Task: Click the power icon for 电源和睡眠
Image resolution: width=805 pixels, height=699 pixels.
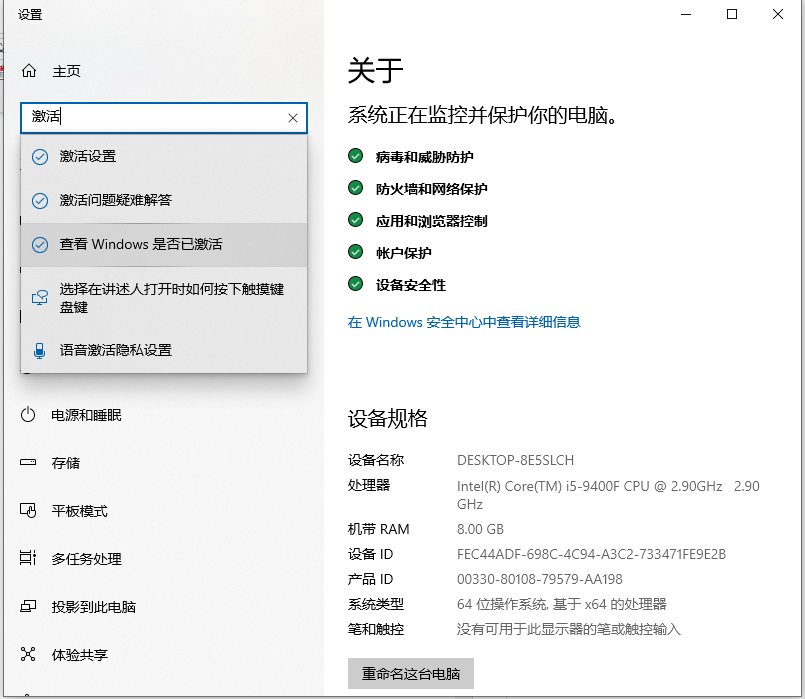Action: (x=29, y=415)
